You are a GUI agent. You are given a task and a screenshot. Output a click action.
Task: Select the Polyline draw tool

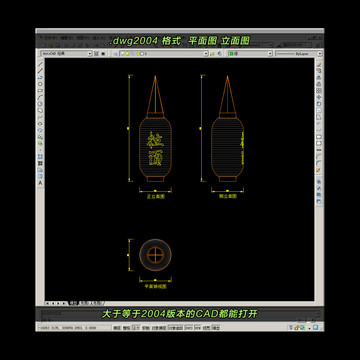click(40, 77)
